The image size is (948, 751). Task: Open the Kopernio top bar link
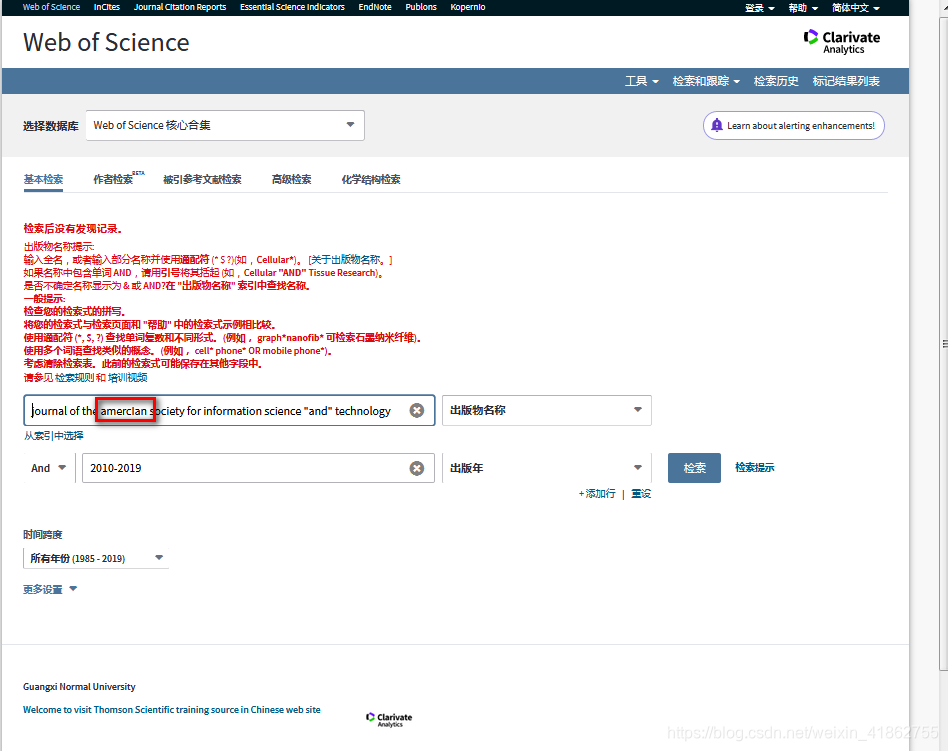point(467,7)
